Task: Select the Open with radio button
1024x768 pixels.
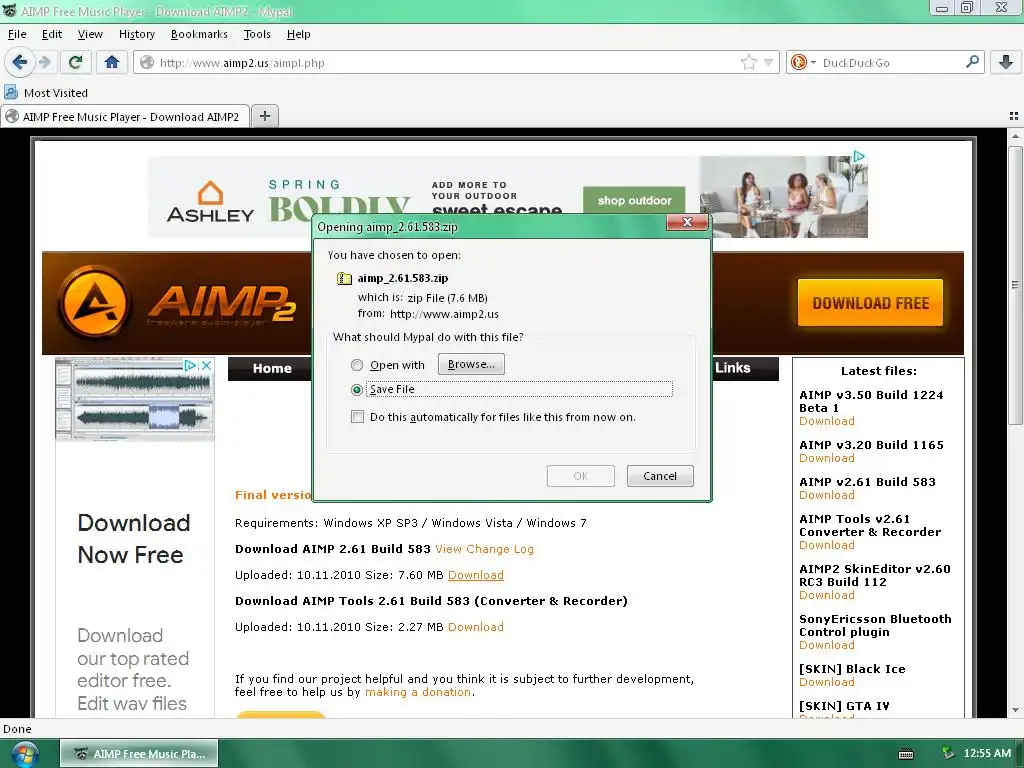Action: [357, 365]
